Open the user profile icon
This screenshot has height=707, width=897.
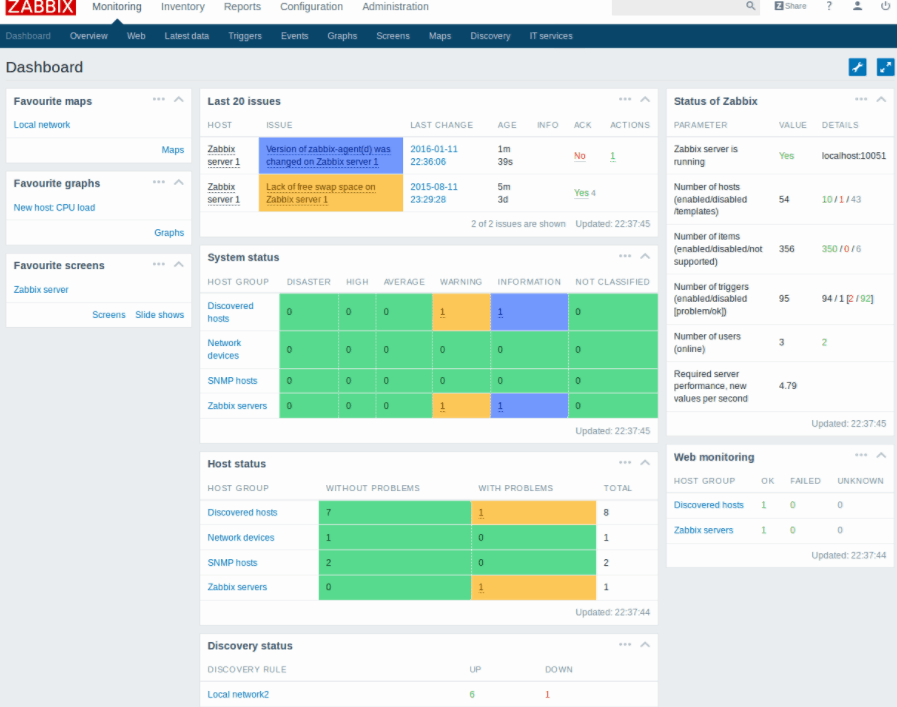point(857,6)
